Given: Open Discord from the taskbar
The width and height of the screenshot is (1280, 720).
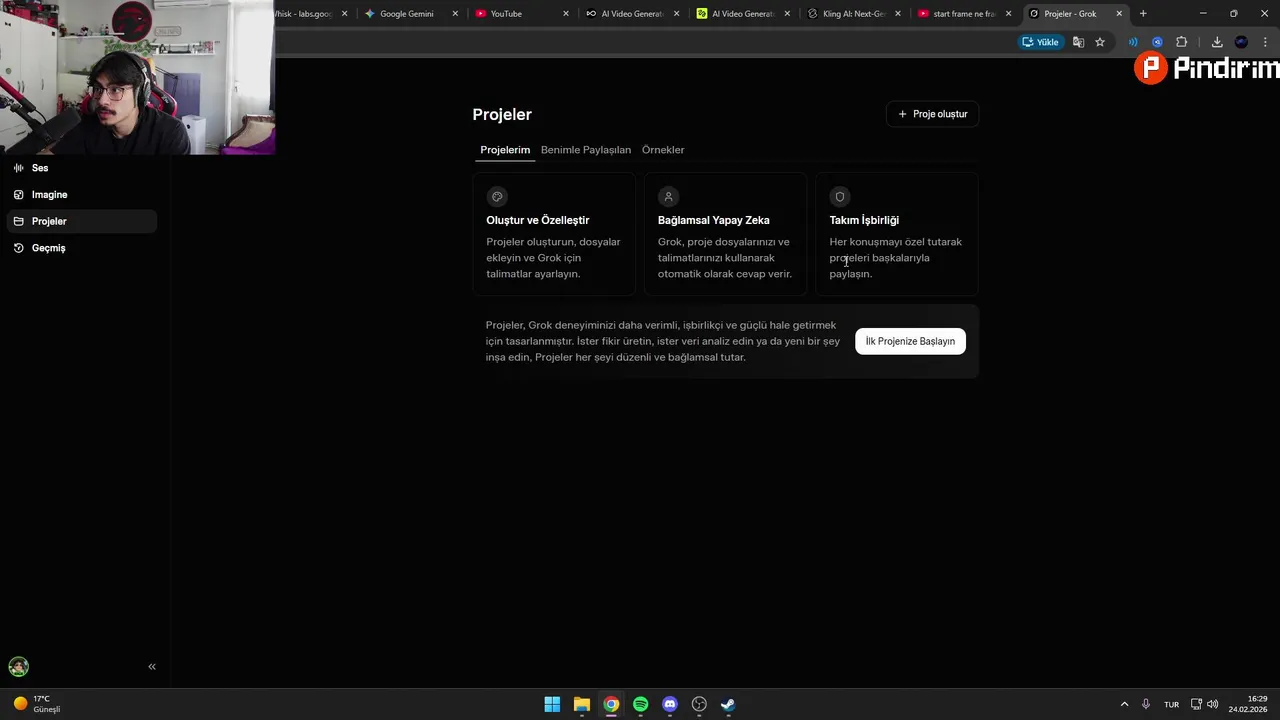Looking at the screenshot, I should 670,704.
